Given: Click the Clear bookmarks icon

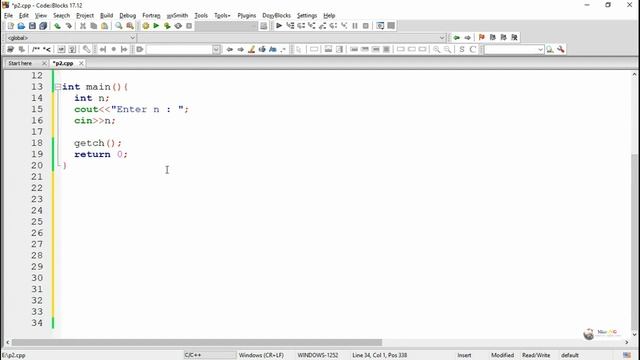Looking at the screenshot, I should pyautogui.click(x=515, y=38).
